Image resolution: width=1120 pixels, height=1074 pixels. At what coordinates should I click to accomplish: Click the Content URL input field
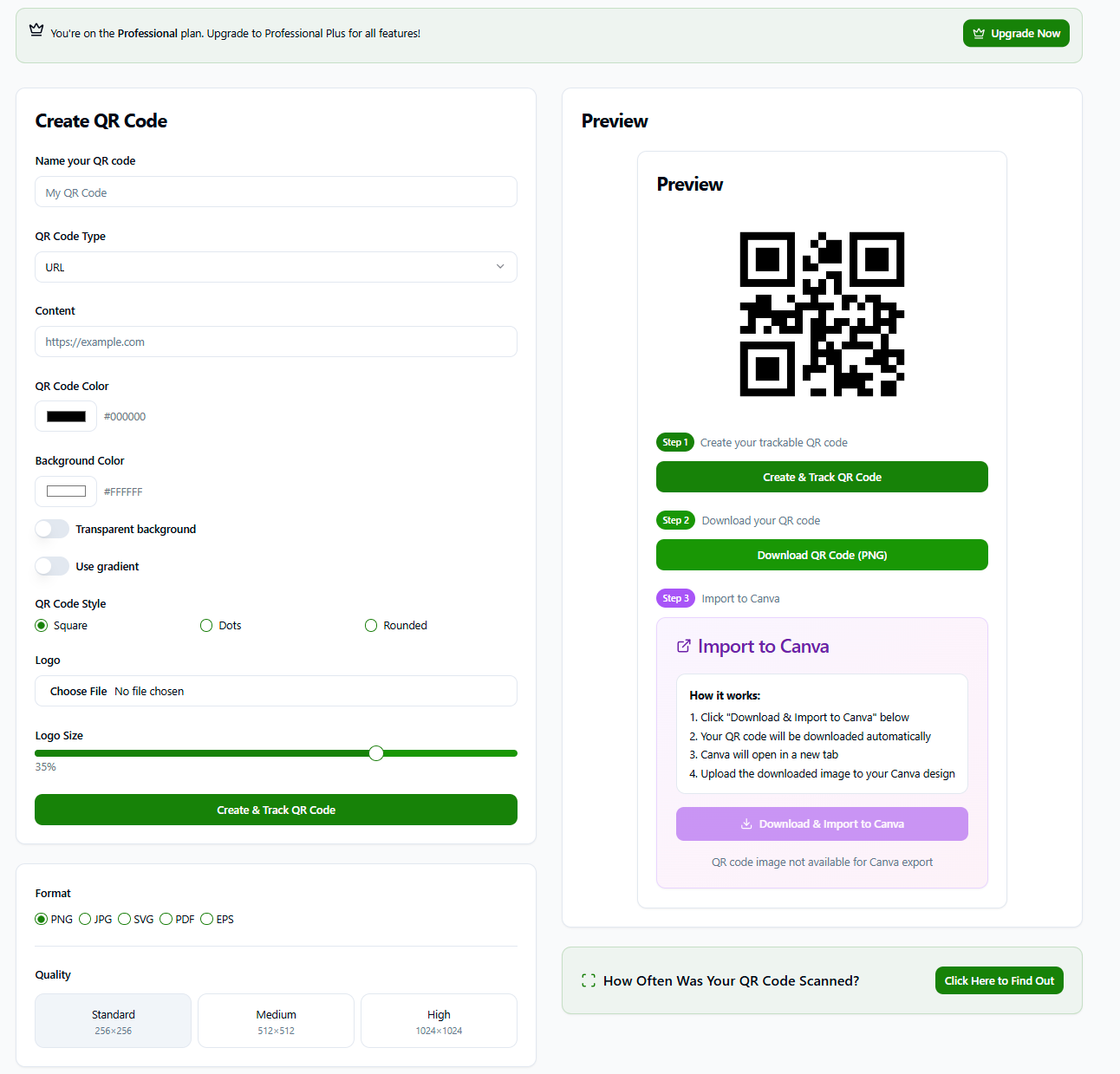276,342
